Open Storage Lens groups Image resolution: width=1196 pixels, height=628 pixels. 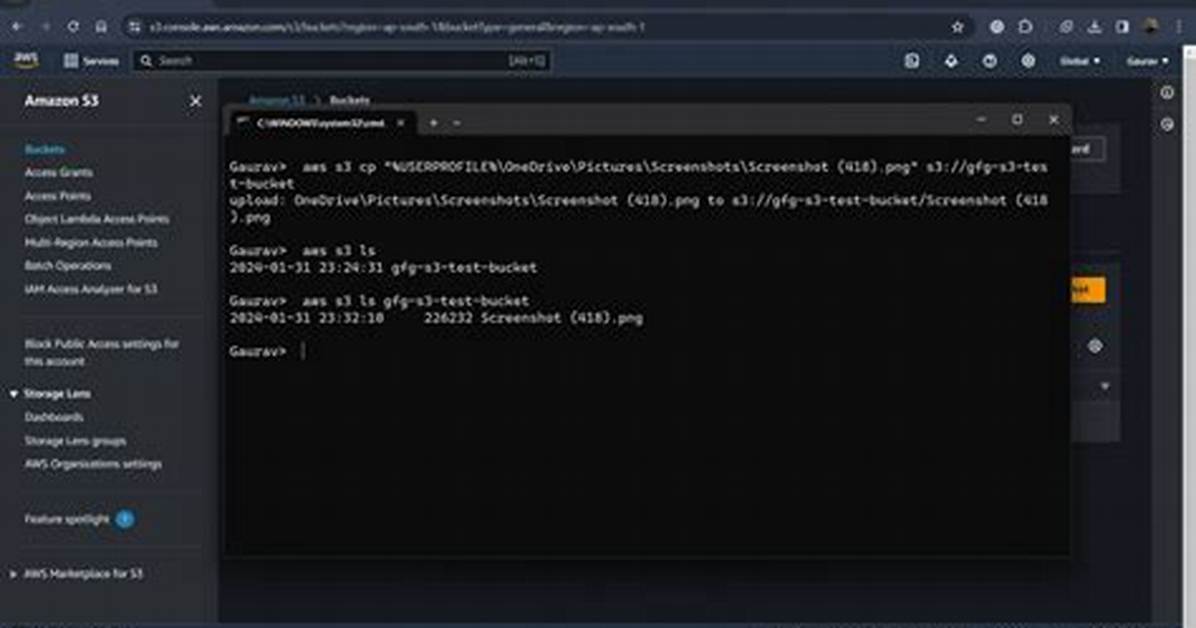click(x=75, y=441)
